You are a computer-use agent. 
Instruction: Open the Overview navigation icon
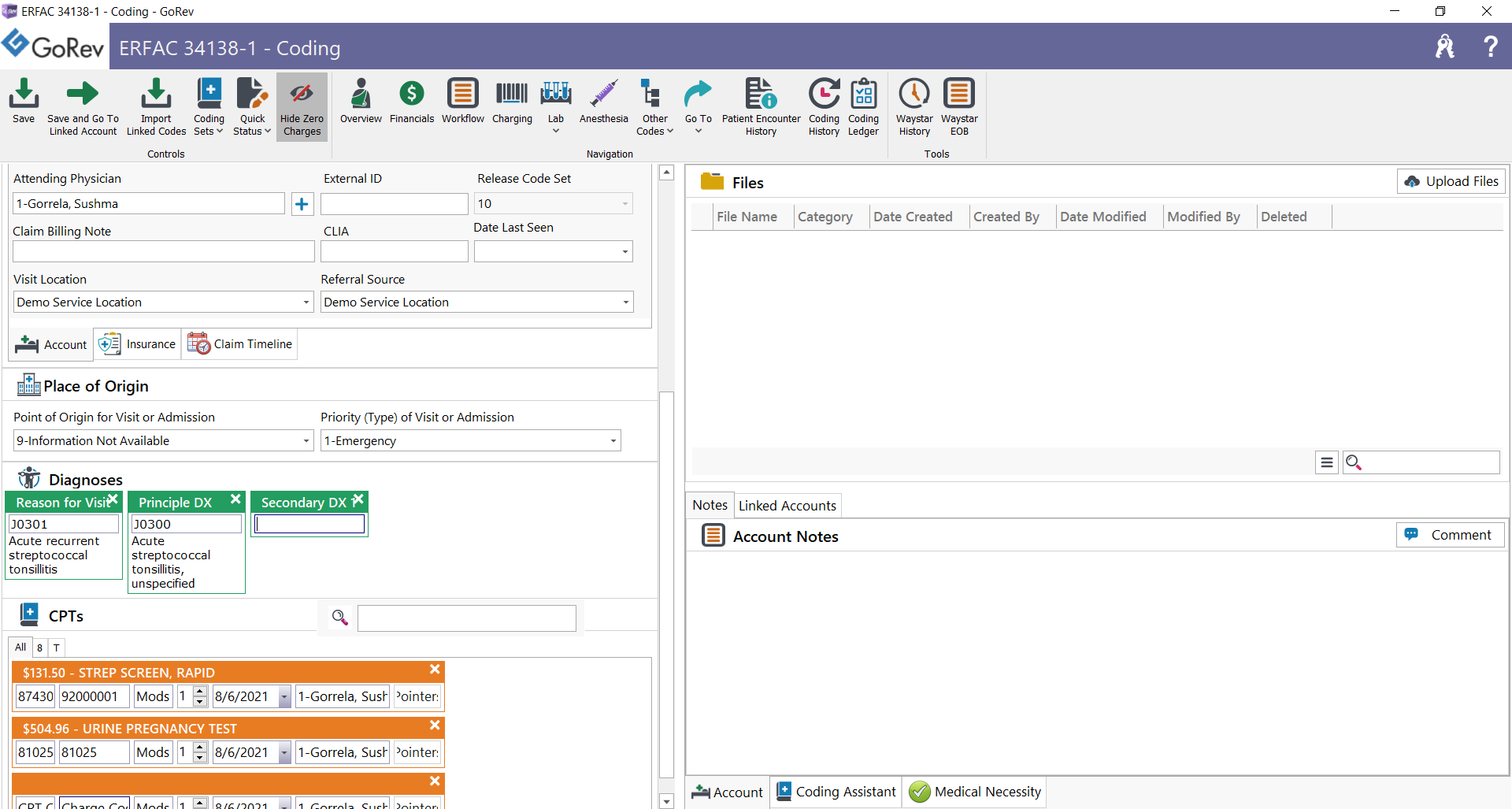[x=361, y=101]
